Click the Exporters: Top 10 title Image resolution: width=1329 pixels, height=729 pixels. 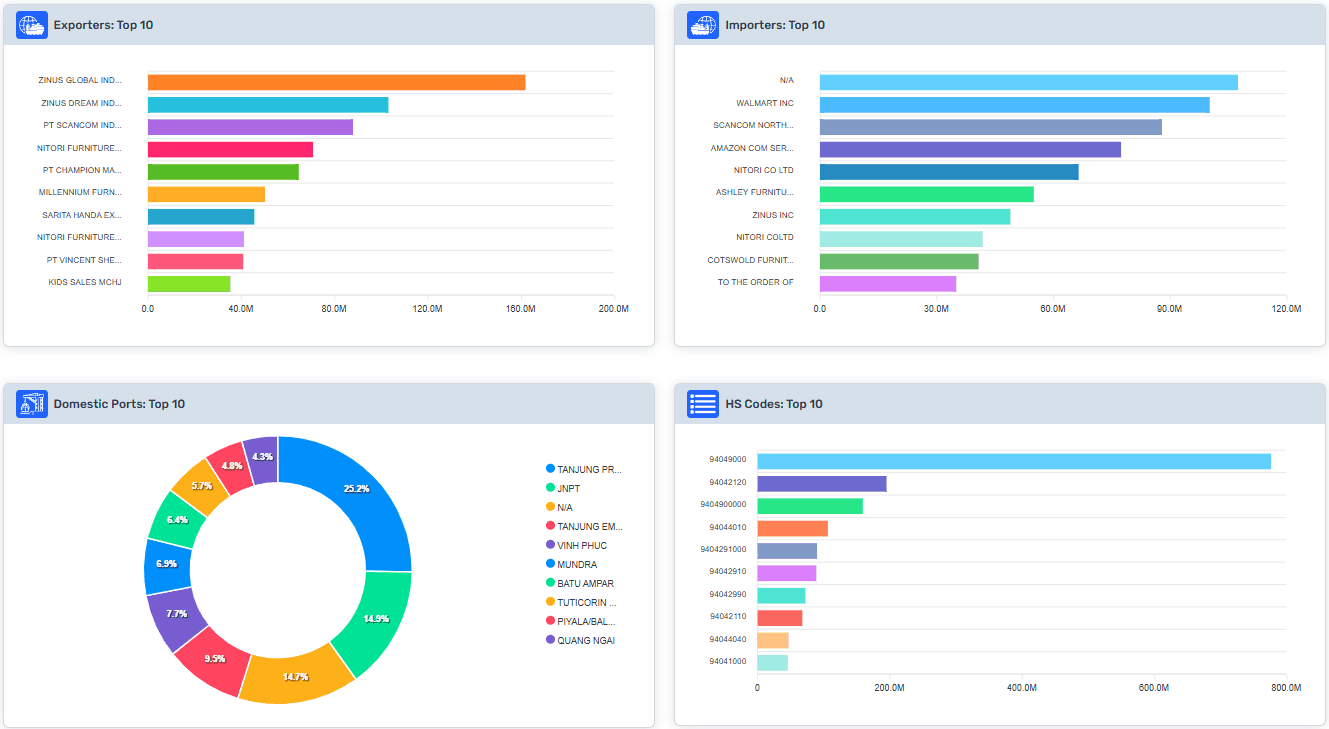pyautogui.click(x=103, y=25)
